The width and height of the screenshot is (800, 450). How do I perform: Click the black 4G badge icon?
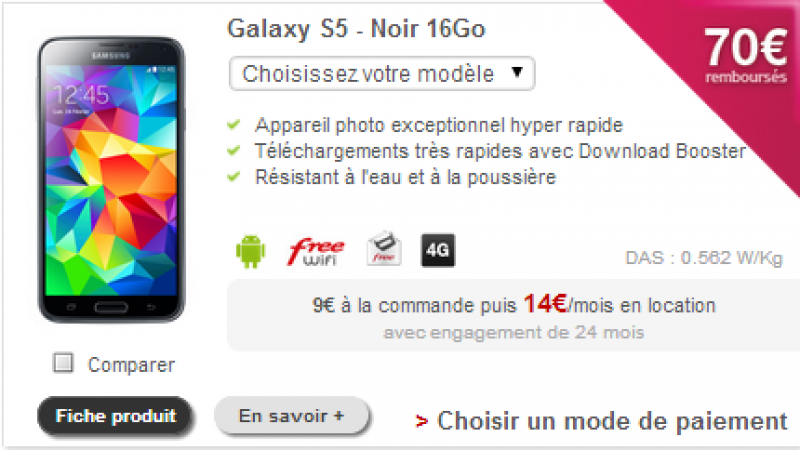point(438,250)
